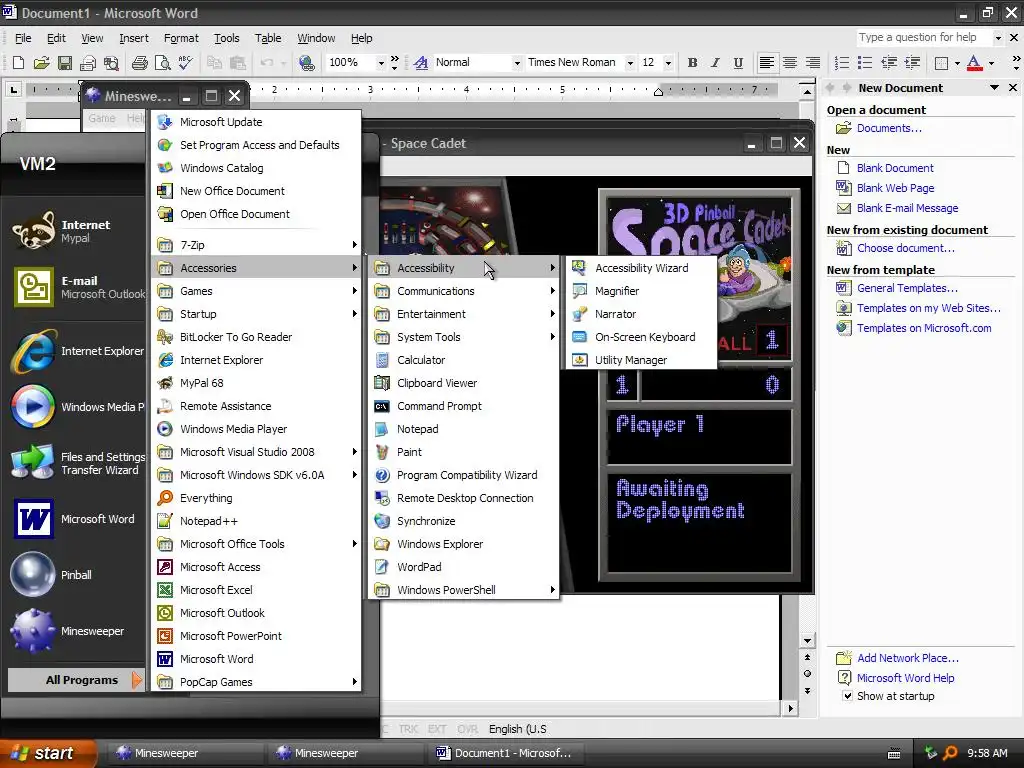
Task: Open Pinball from Start menu pinned list
Action: [x=75, y=575]
